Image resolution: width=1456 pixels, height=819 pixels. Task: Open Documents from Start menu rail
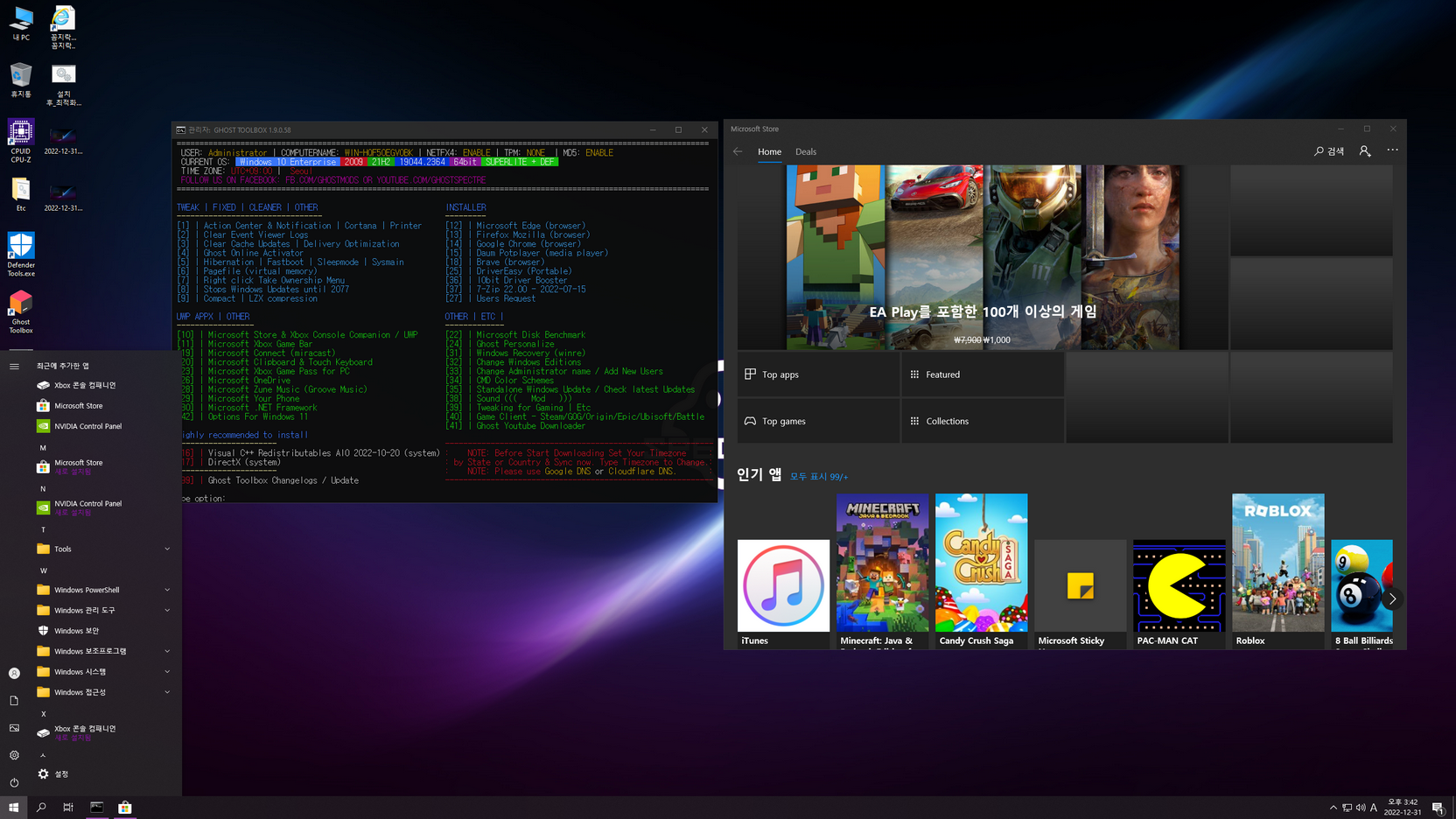pos(14,701)
